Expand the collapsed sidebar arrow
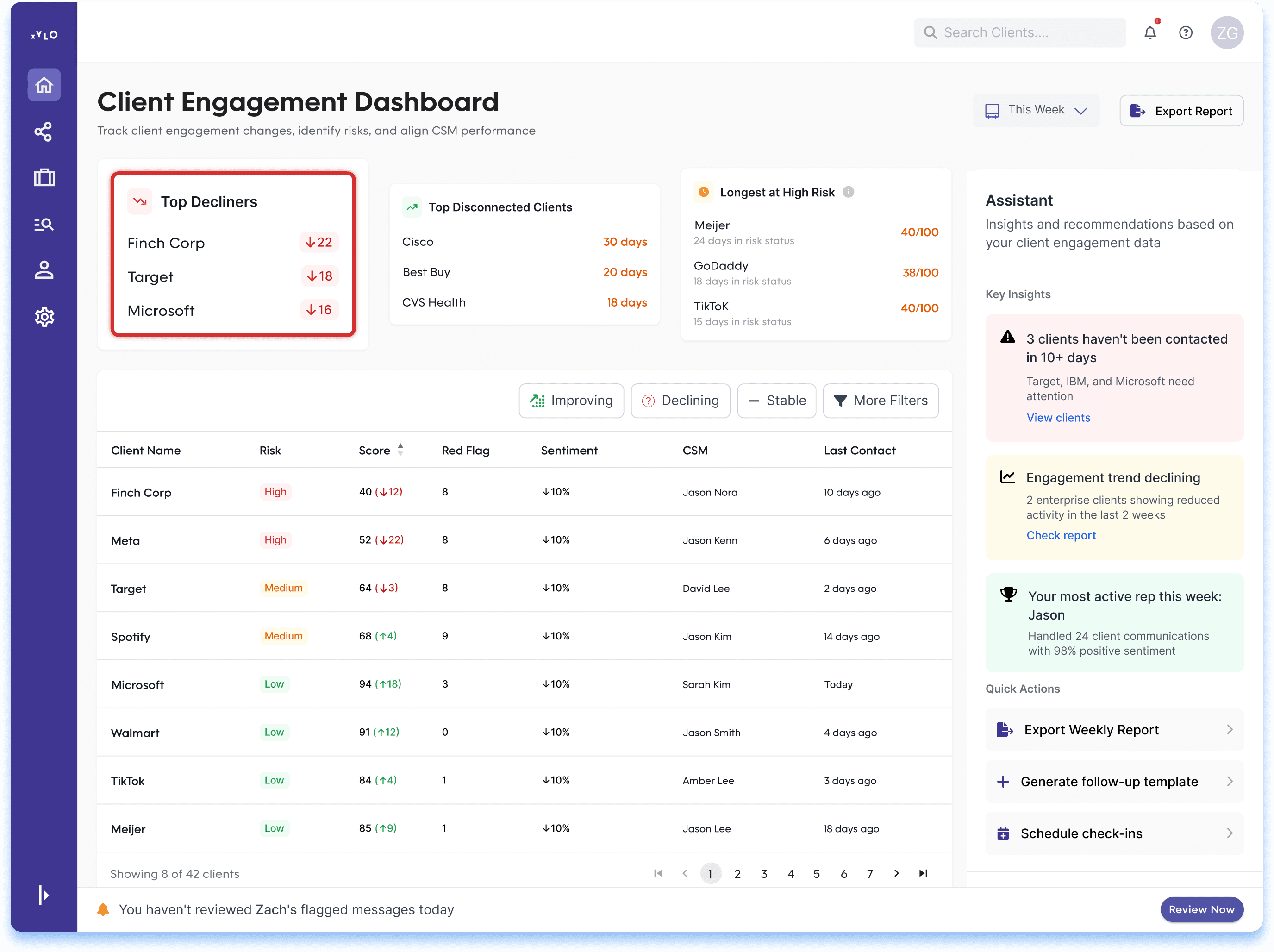 [44, 895]
